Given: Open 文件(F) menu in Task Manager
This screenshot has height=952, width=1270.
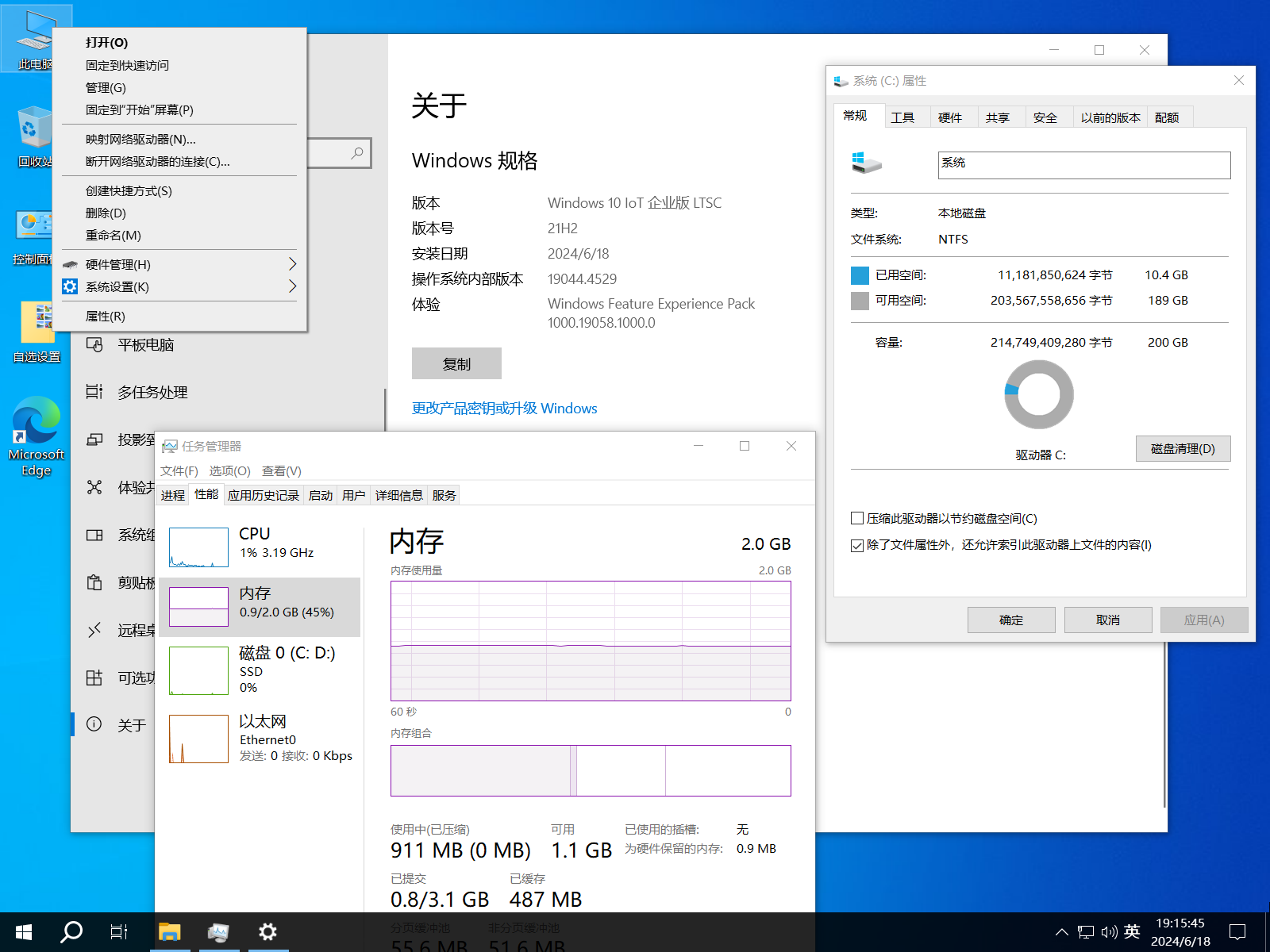Looking at the screenshot, I should pyautogui.click(x=179, y=470).
